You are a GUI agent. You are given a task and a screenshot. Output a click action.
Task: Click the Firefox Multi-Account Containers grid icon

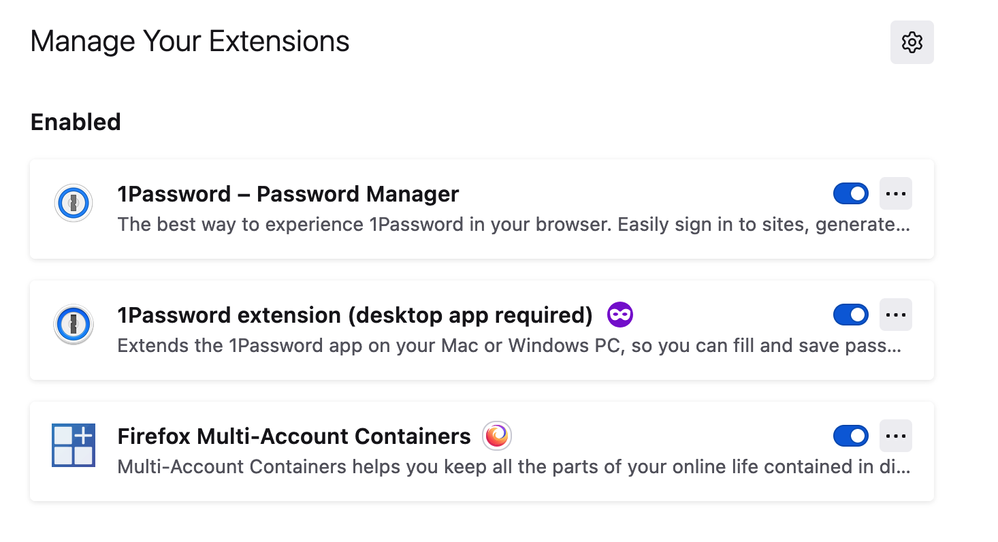click(x=73, y=445)
